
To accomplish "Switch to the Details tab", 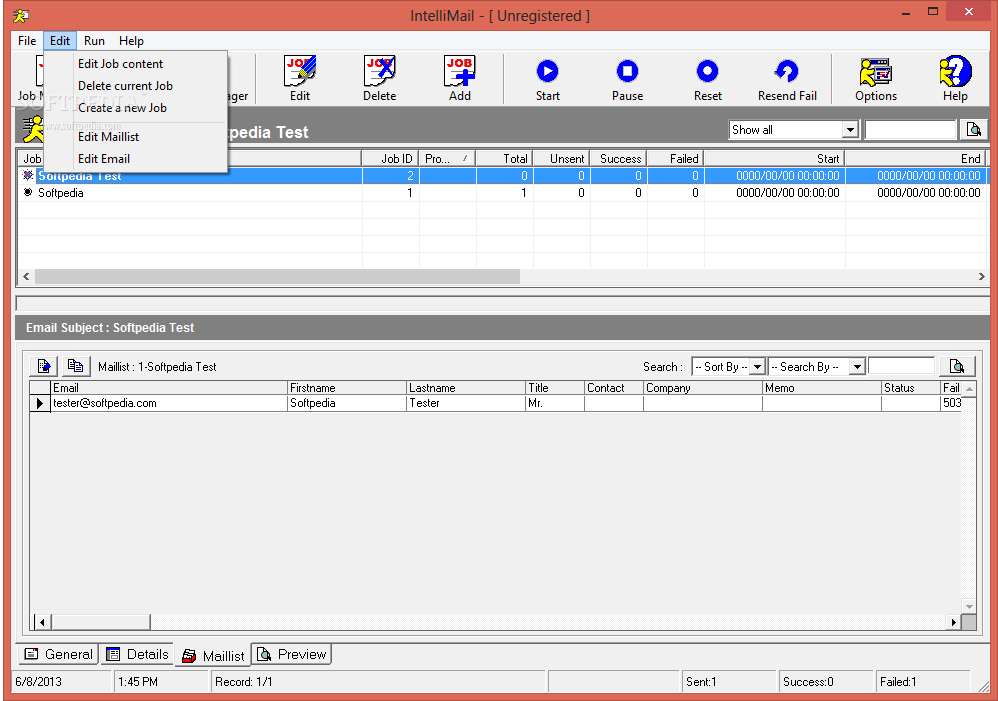I will (137, 654).
